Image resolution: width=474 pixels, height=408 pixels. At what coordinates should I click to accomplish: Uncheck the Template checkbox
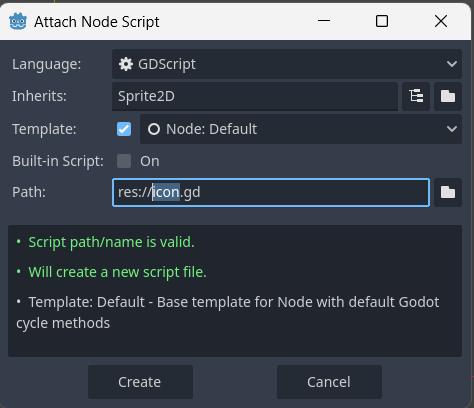(x=124, y=129)
